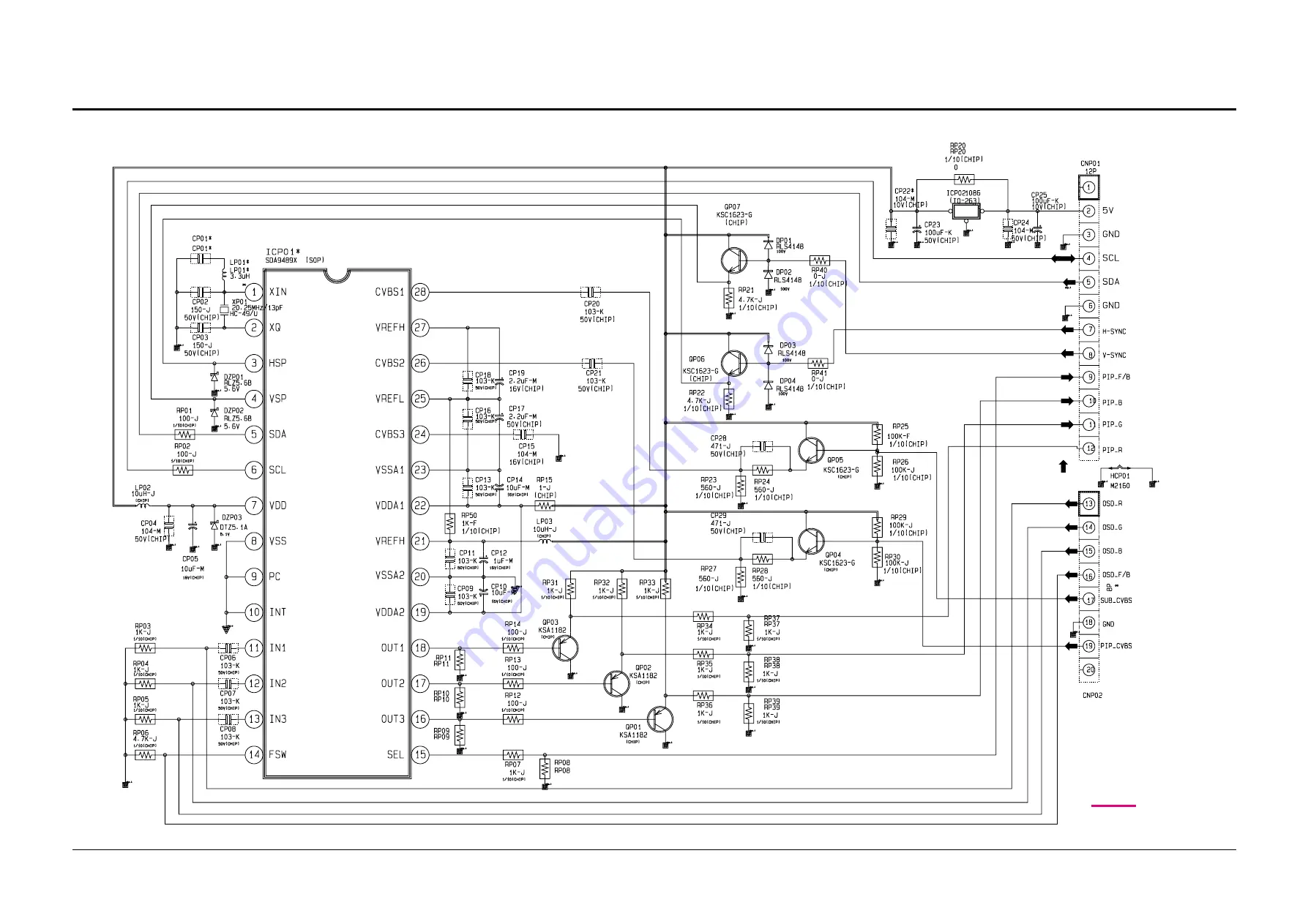Select the XP01 crystal symbol
The image size is (1308, 924).
click(x=224, y=309)
